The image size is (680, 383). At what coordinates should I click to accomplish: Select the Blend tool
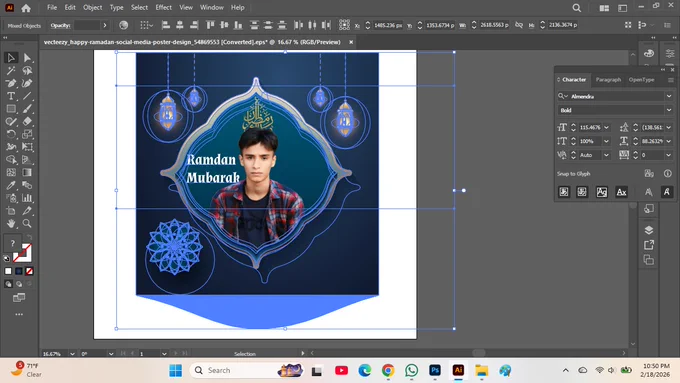click(27, 185)
